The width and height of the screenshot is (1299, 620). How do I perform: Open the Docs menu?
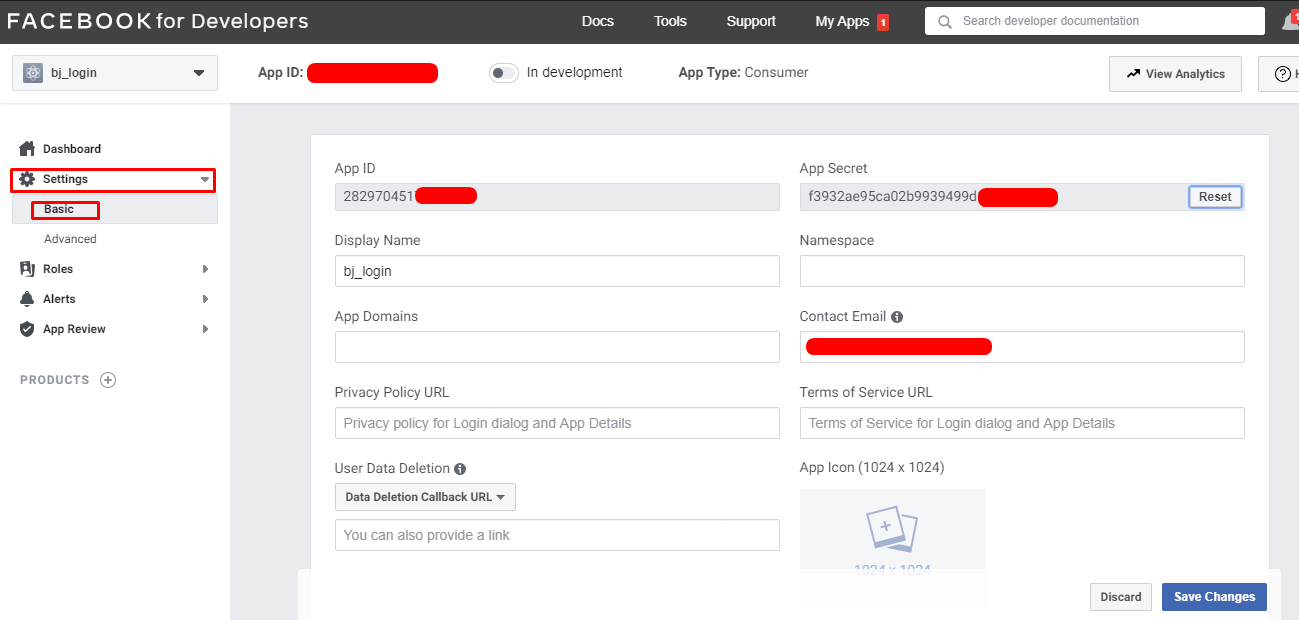click(597, 20)
